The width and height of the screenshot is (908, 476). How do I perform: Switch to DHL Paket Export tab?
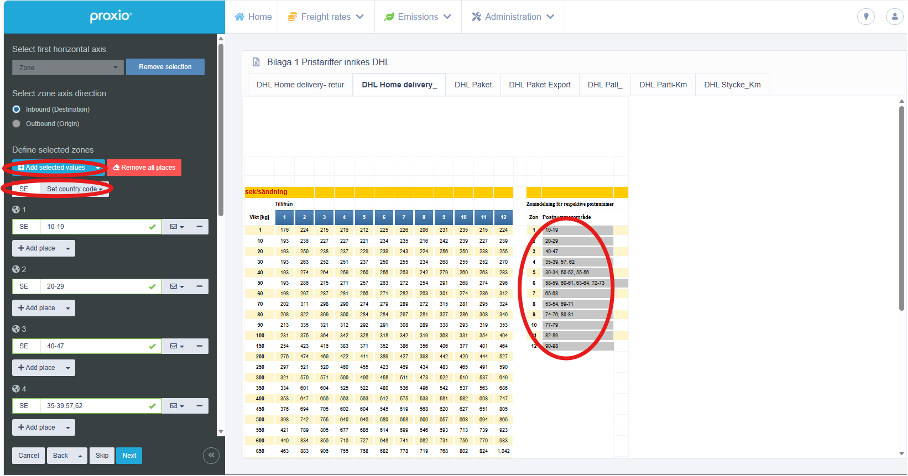click(540, 85)
